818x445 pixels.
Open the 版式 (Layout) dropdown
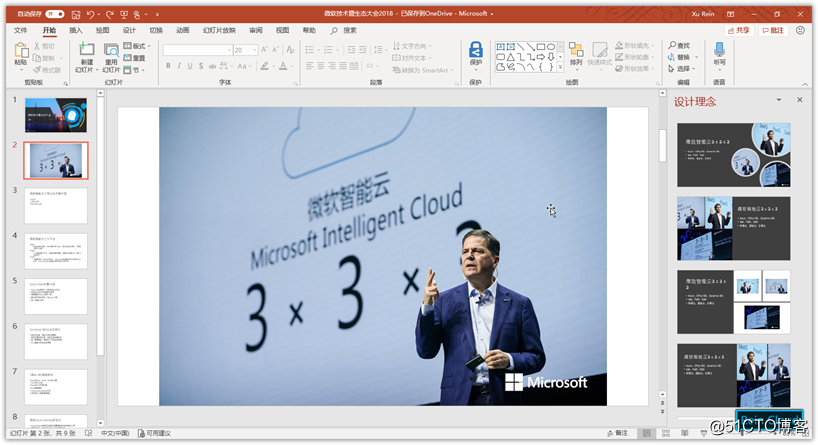[137, 46]
